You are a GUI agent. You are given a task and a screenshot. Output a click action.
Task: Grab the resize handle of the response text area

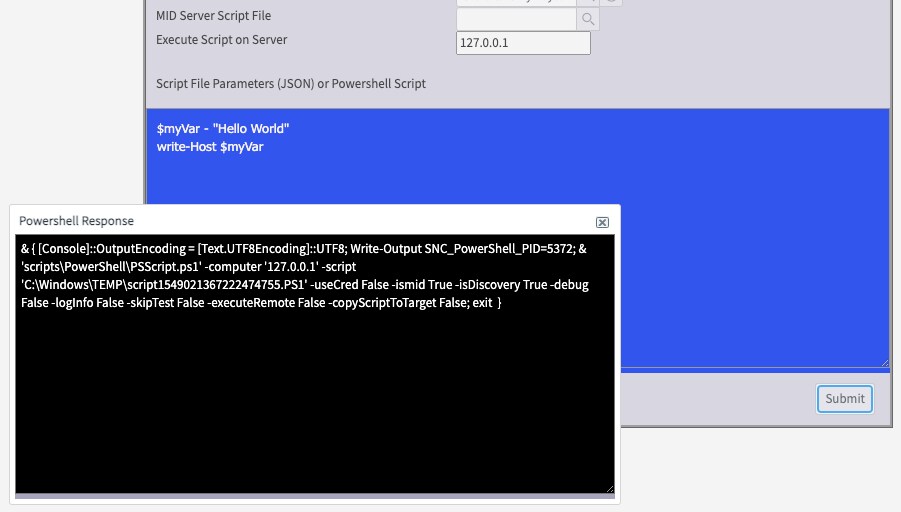[610, 488]
